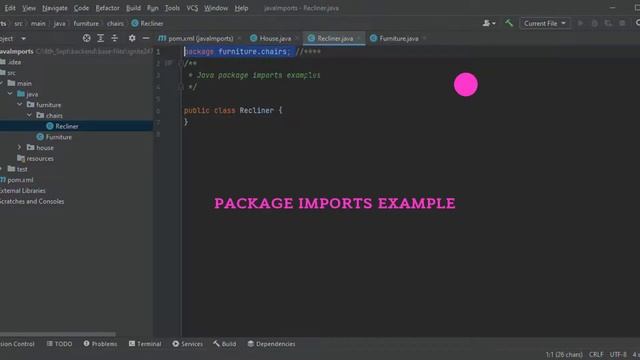Screen dimensions: 640x360
Task: Close the pom.xml editor tab
Action: coord(239,38)
